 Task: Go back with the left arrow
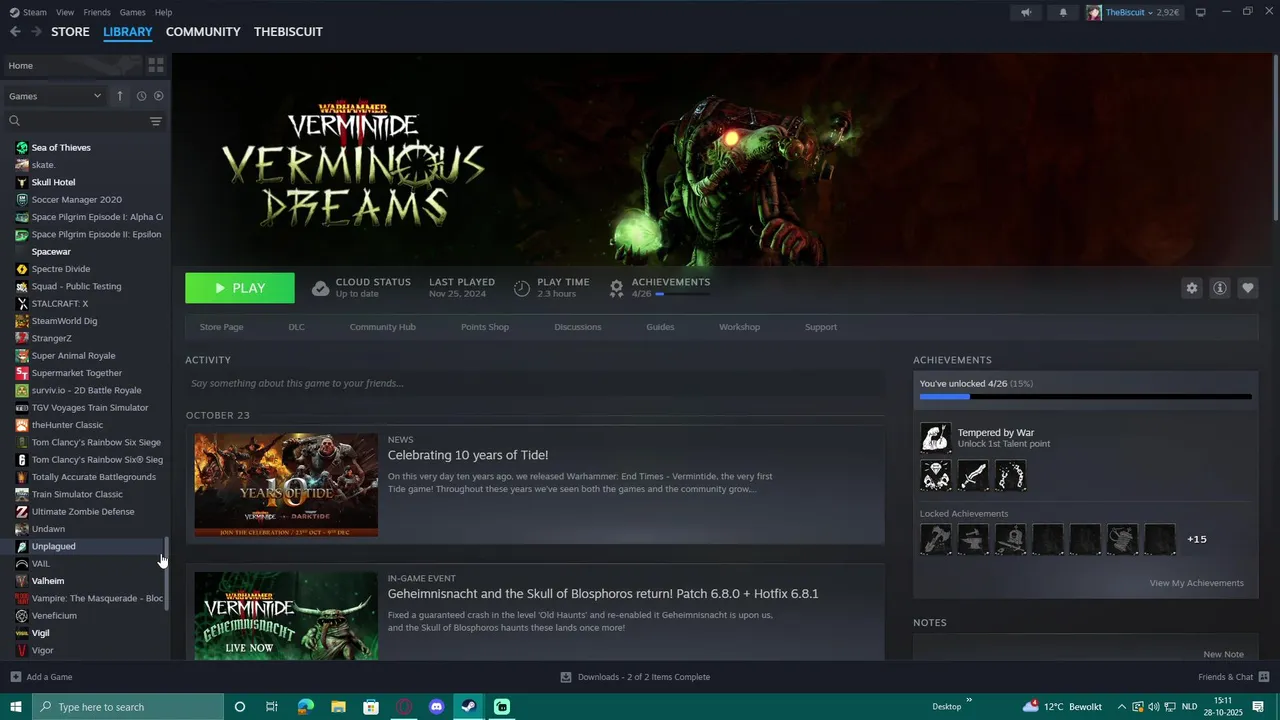(15, 32)
